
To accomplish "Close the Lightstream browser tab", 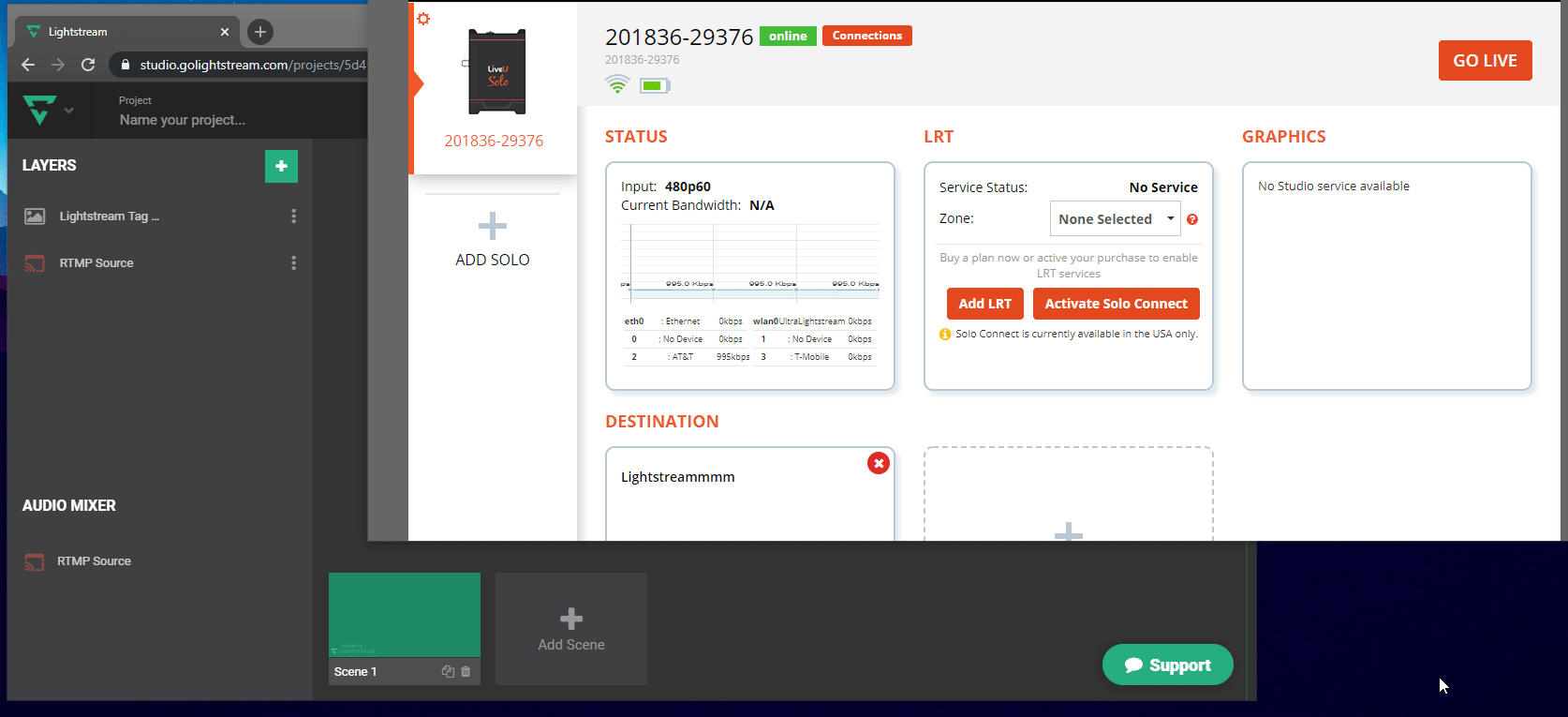I will [225, 32].
